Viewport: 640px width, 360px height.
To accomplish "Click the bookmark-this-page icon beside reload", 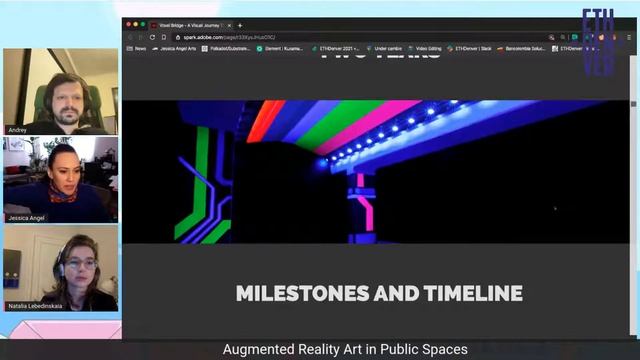I will [x=164, y=37].
